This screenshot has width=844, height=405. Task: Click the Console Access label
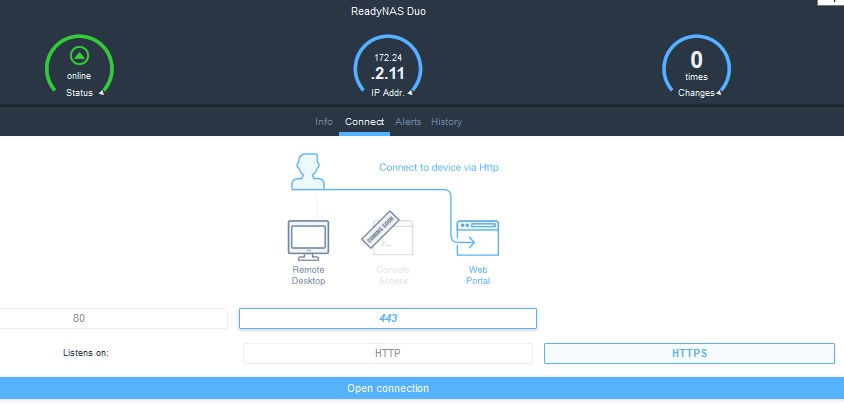coord(393,275)
